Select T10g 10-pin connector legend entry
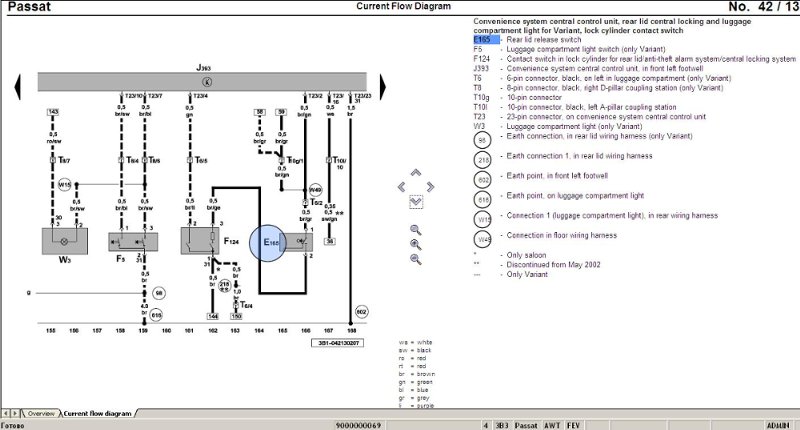800x430 pixels. [x=517, y=98]
